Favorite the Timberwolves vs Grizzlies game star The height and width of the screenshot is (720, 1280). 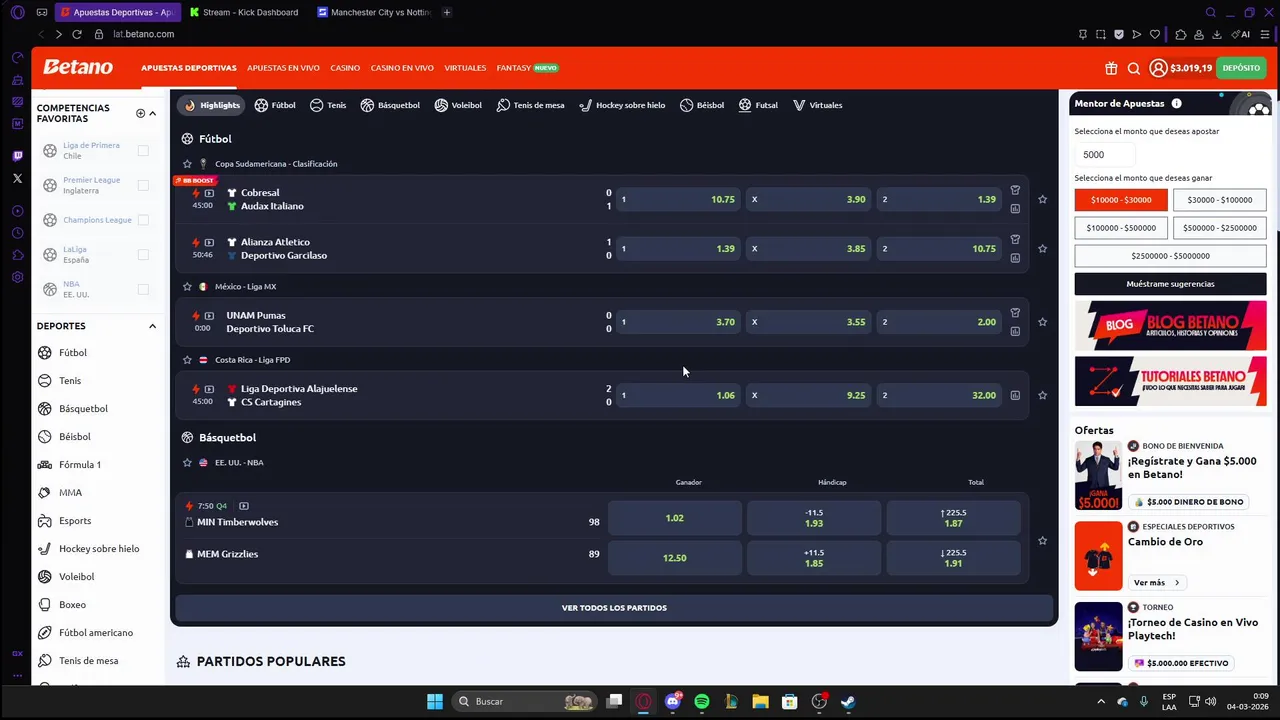1042,540
